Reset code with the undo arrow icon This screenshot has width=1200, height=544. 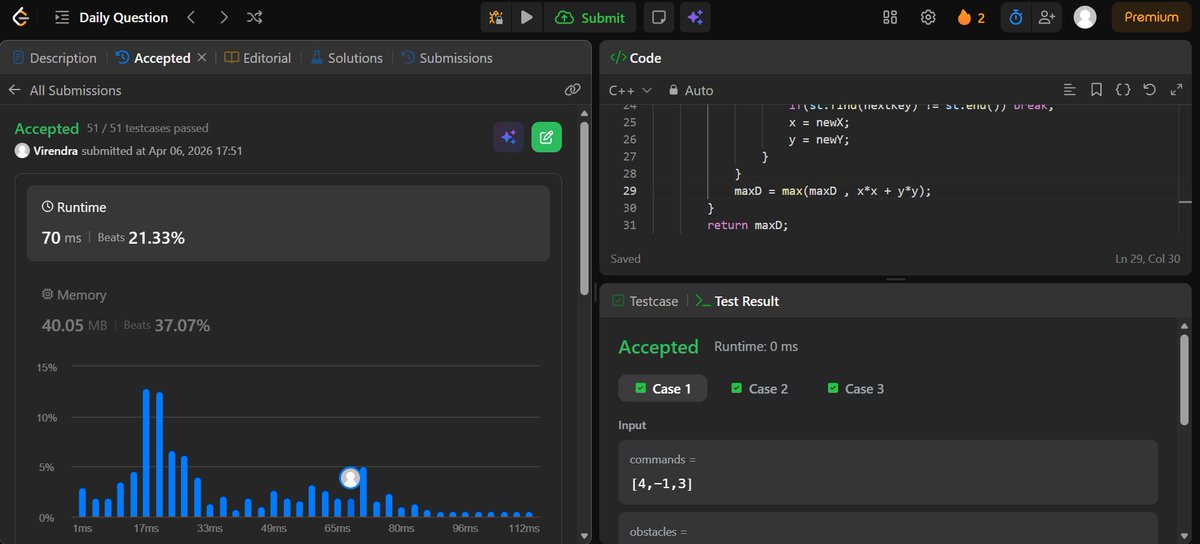point(1149,90)
